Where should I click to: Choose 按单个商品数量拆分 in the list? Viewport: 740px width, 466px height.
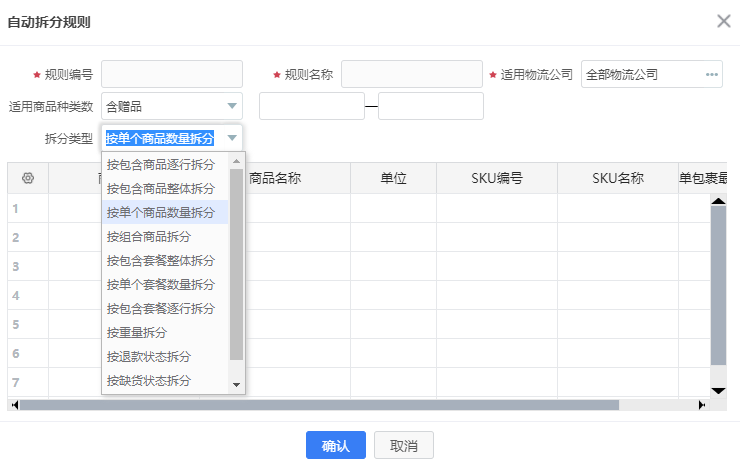pos(165,212)
